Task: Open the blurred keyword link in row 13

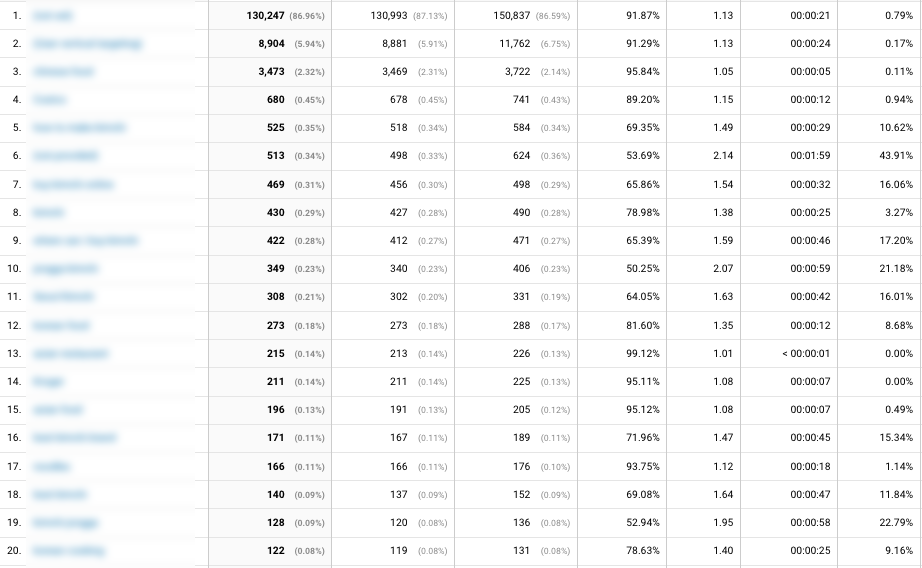Action: 71,353
